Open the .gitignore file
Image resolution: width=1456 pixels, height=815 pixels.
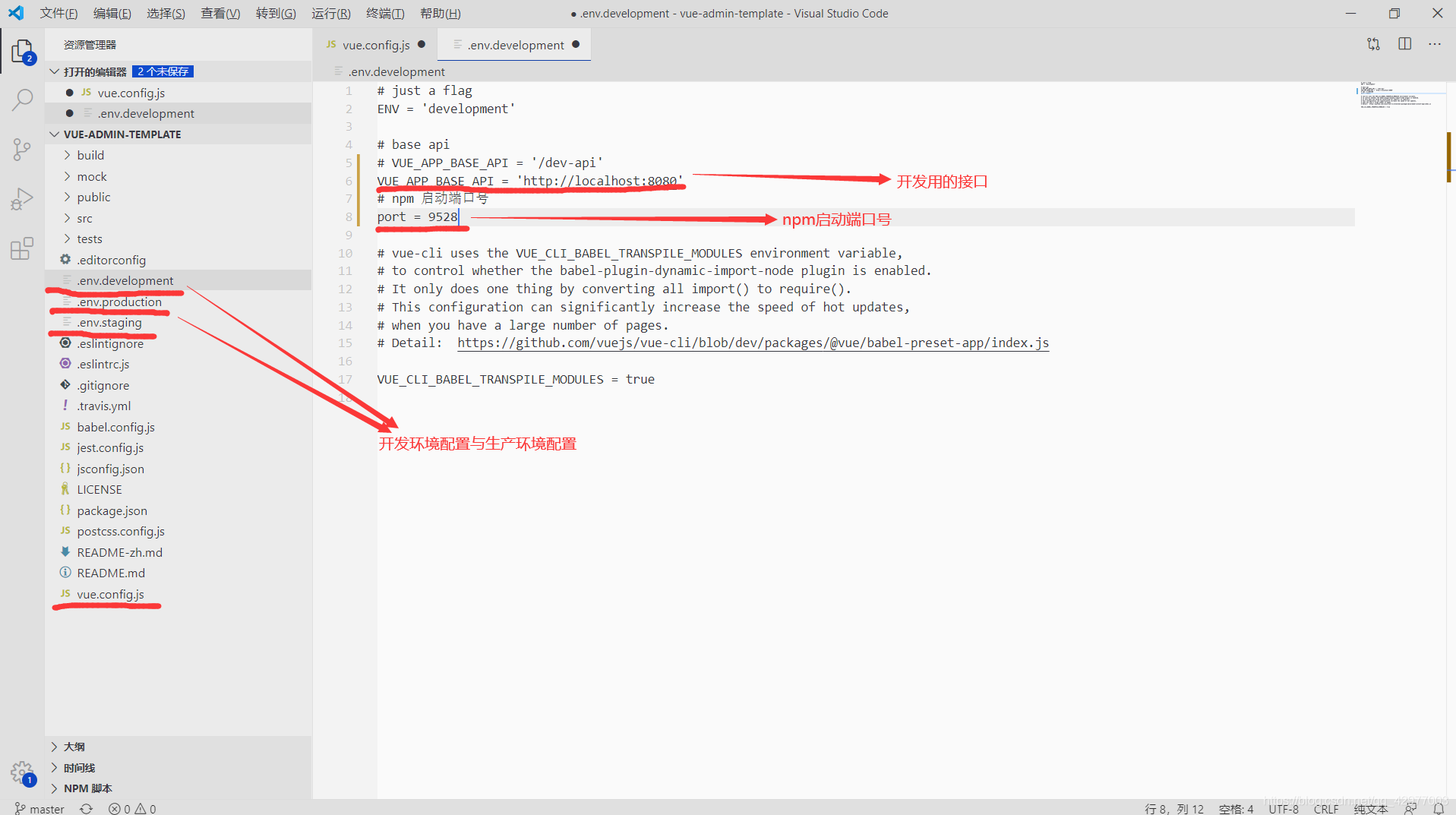(x=178, y=385)
